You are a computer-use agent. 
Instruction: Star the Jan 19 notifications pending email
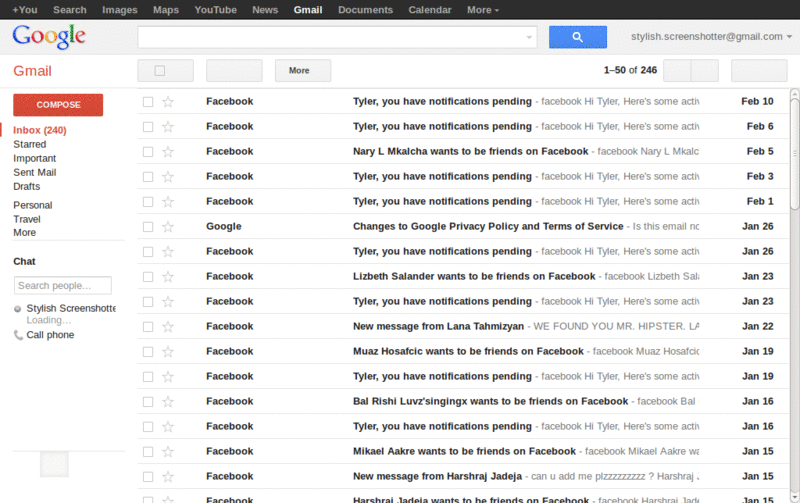pos(168,376)
